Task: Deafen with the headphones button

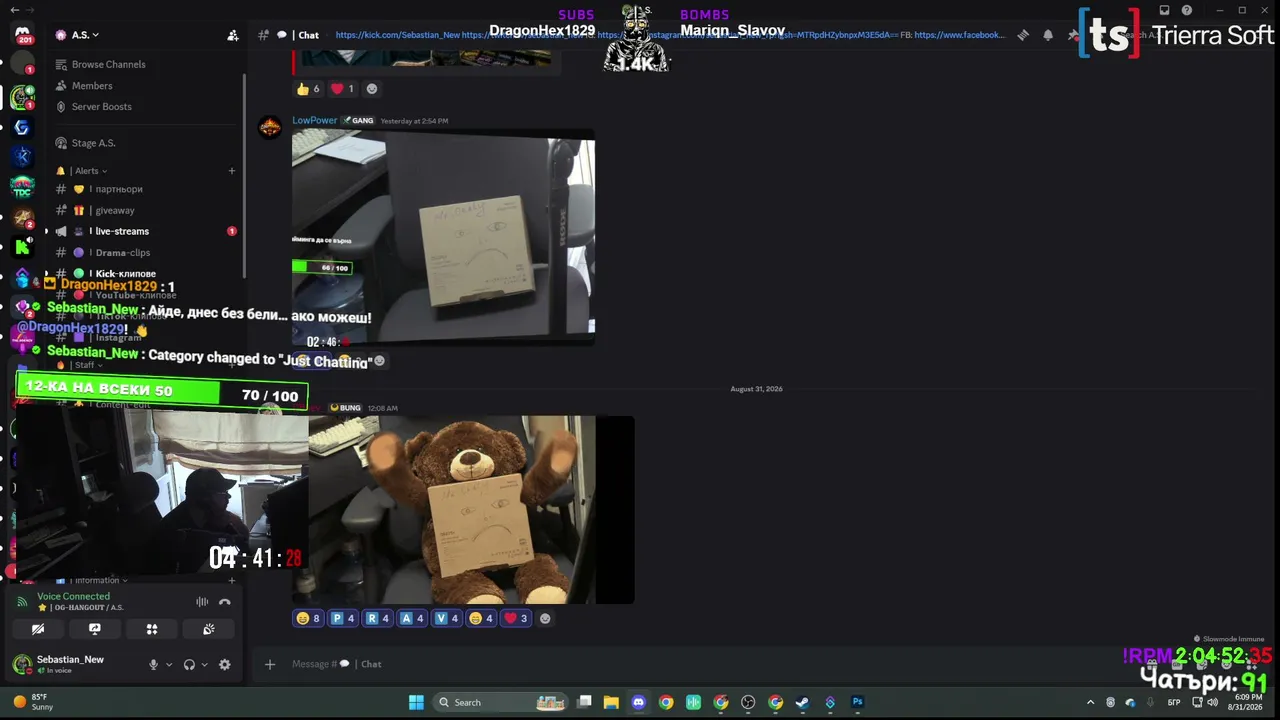Action: coord(189,664)
